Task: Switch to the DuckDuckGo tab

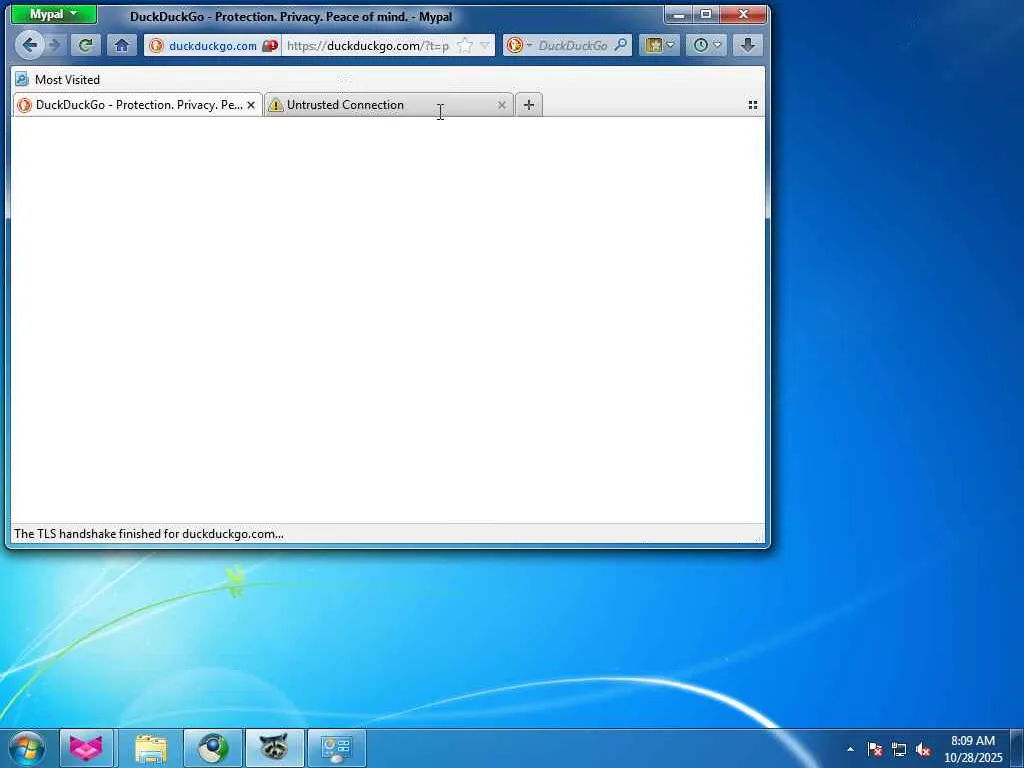Action: tap(138, 105)
